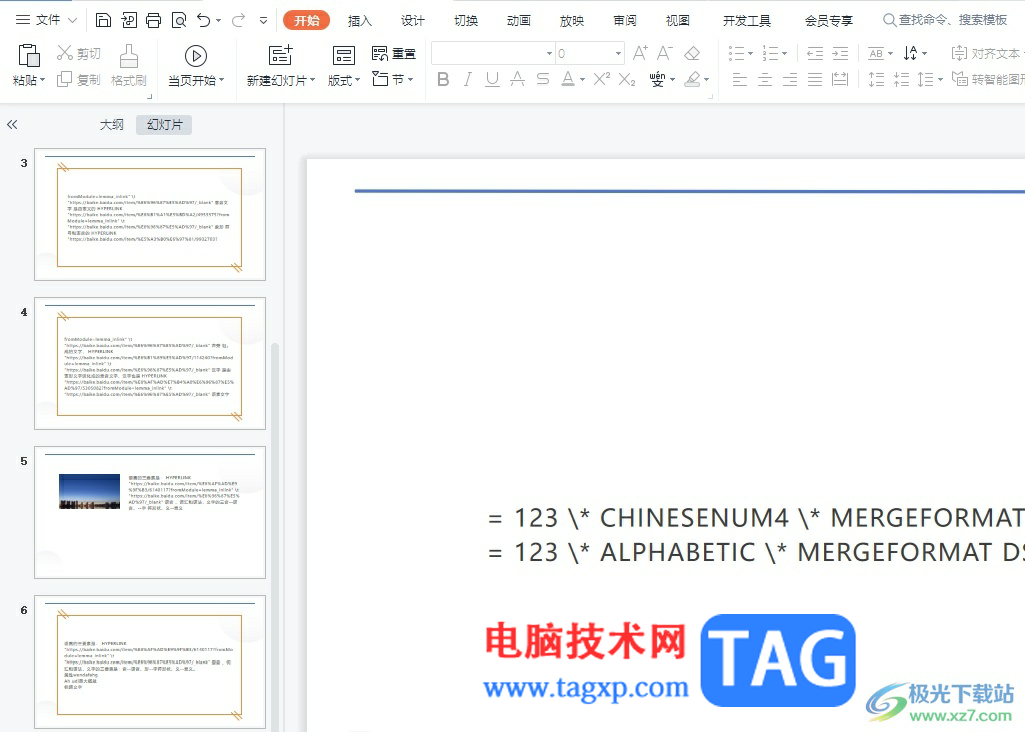Align text right
The width and height of the screenshot is (1025, 732).
[790, 80]
